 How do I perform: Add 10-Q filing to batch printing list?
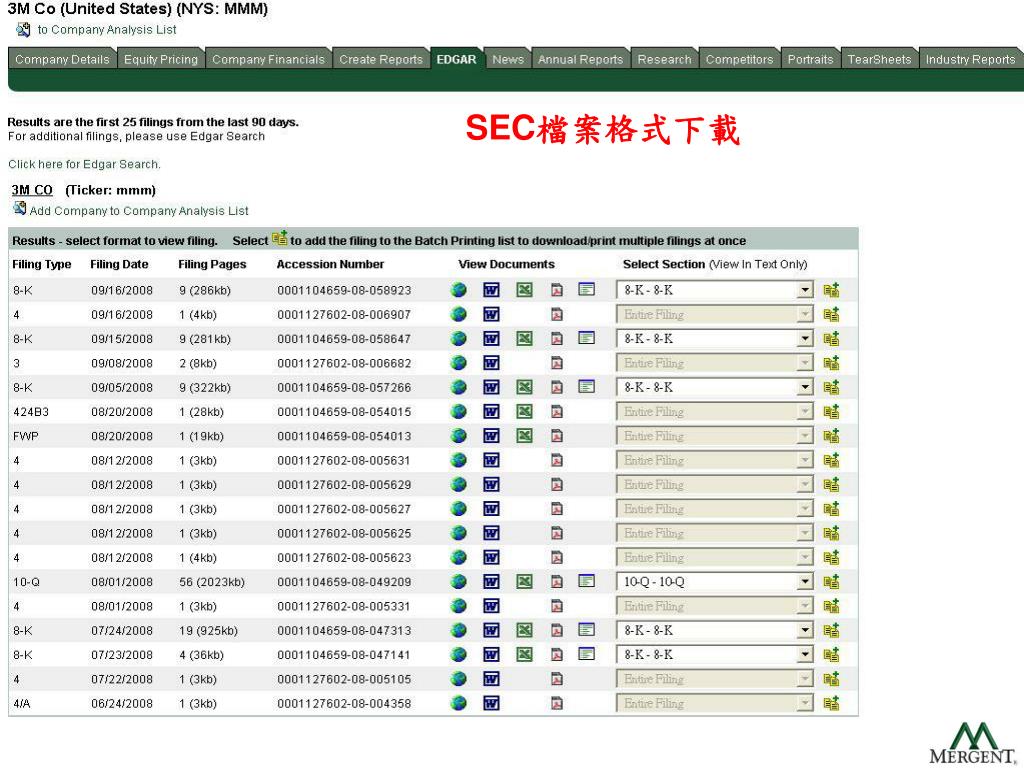click(x=831, y=582)
